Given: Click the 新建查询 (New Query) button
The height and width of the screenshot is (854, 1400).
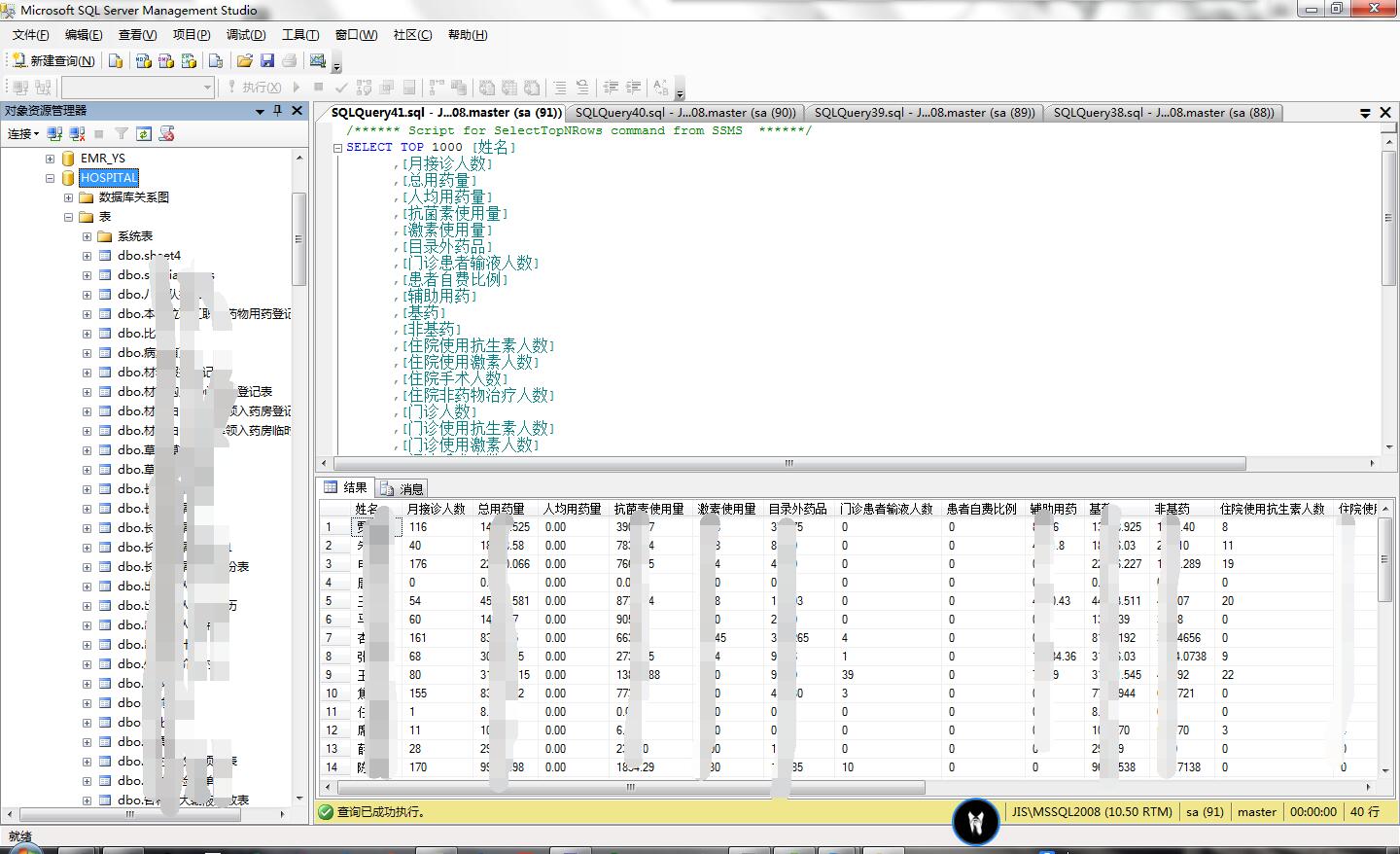Looking at the screenshot, I should pyautogui.click(x=53, y=60).
